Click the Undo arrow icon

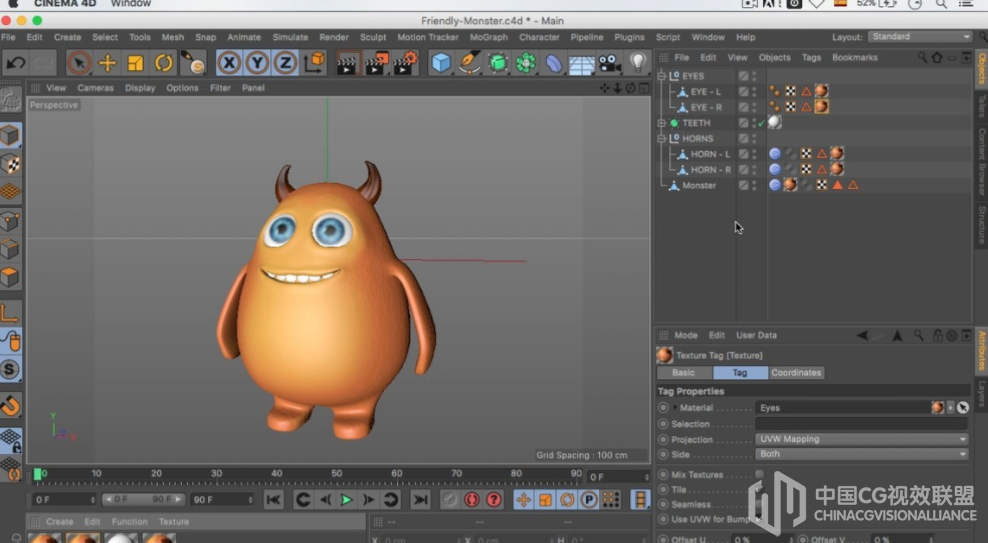(x=16, y=63)
